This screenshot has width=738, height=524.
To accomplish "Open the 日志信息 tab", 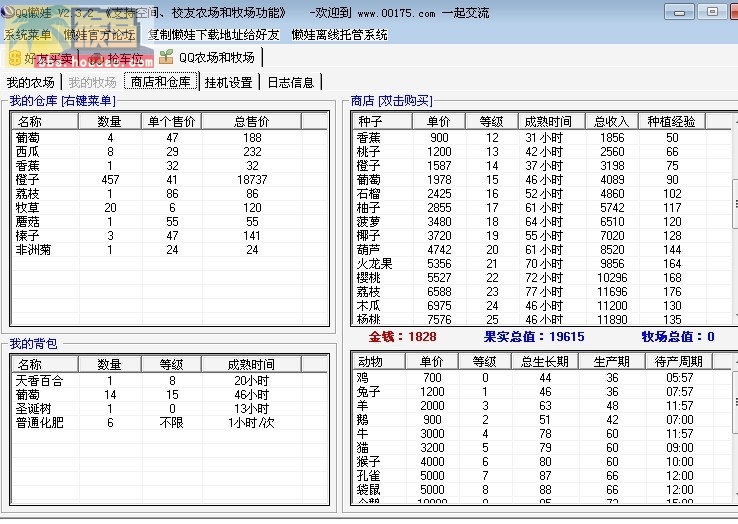I will [291, 82].
